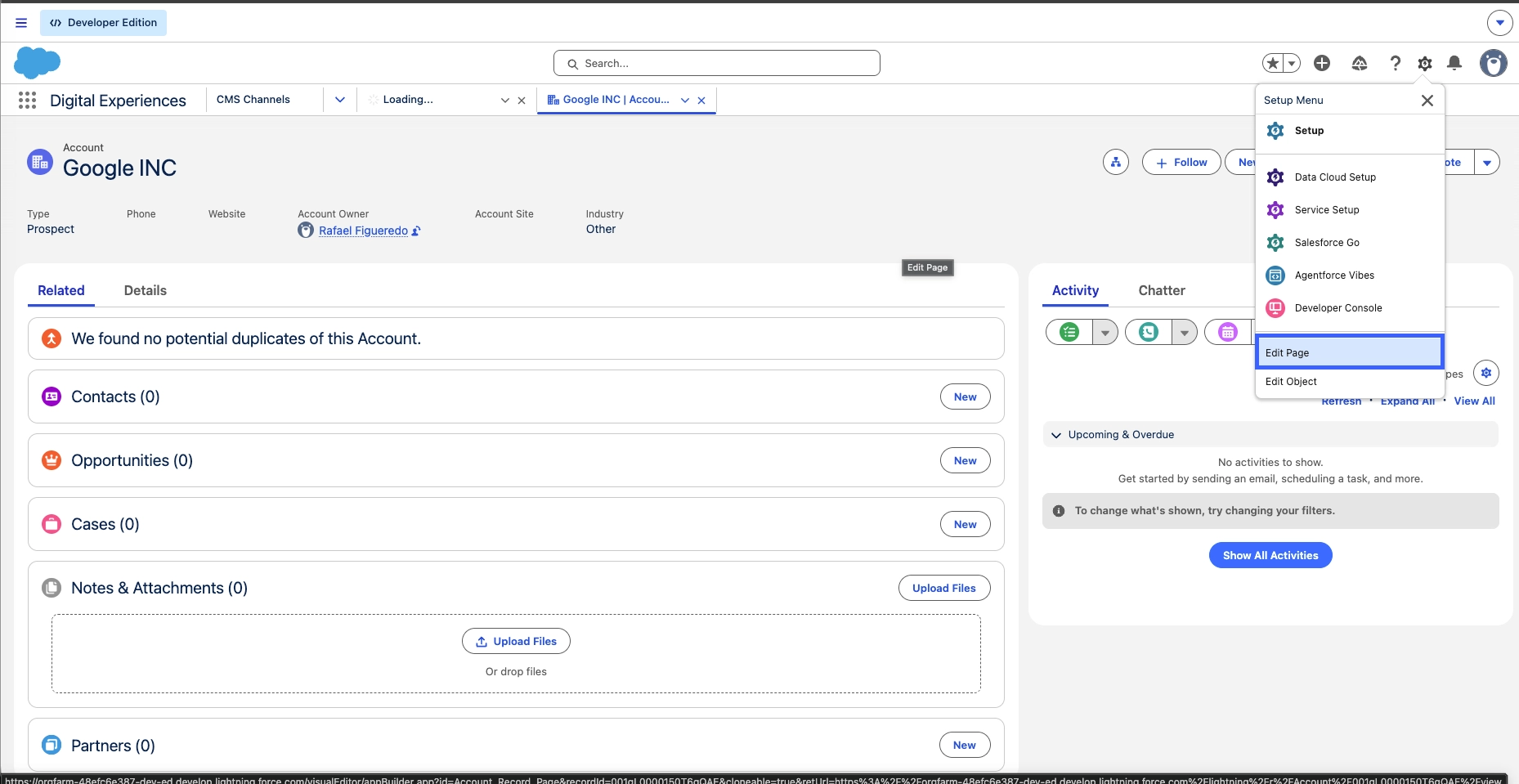This screenshot has width=1519, height=784.
Task: Create a new Partner
Action: pos(965,745)
